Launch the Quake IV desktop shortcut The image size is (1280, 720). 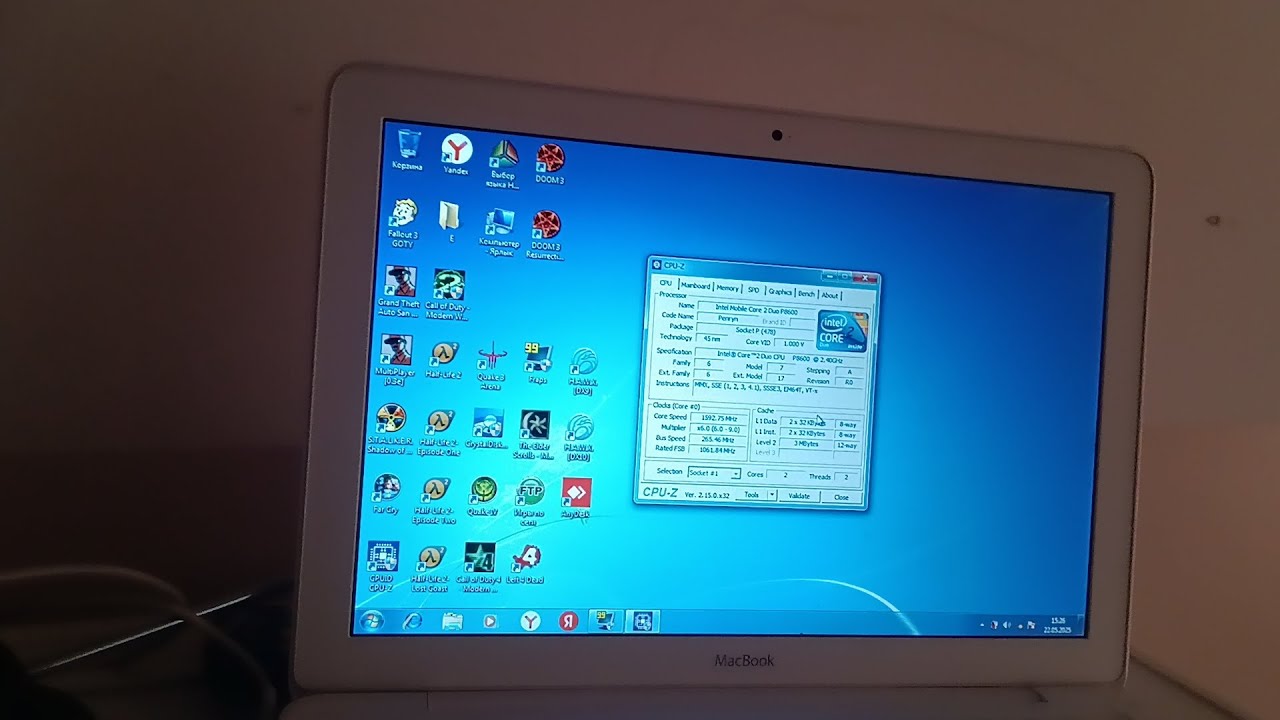(x=483, y=496)
